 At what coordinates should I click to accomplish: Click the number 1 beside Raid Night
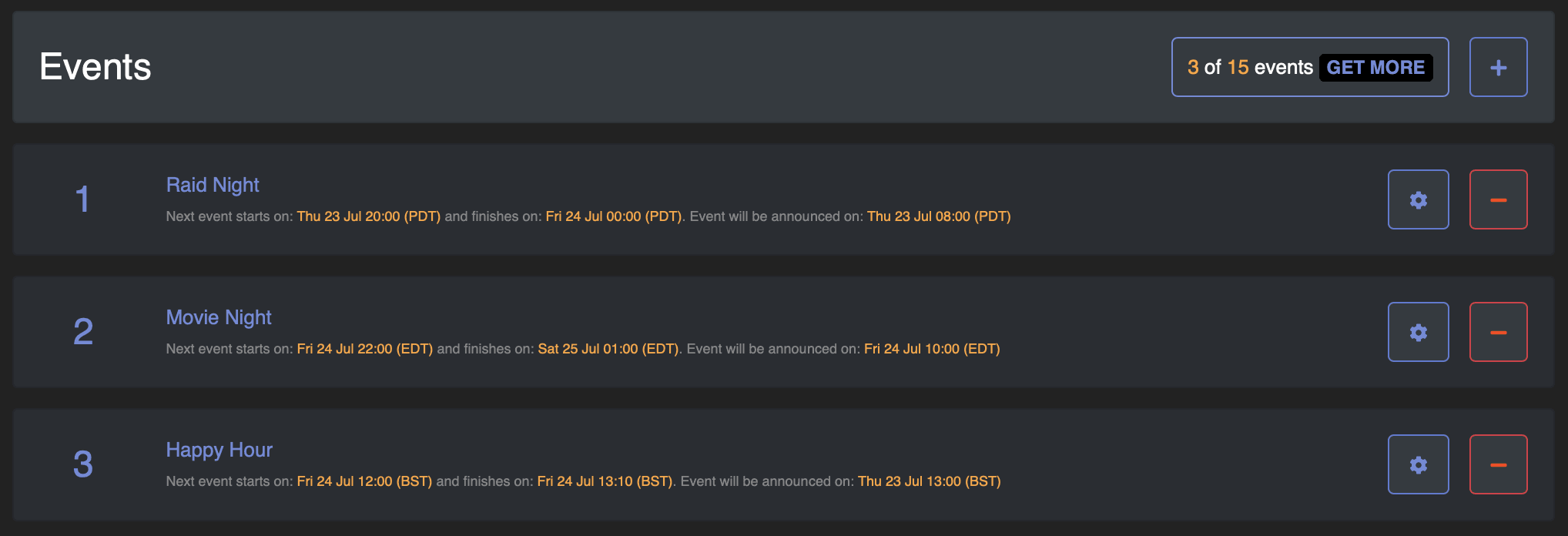click(x=82, y=199)
